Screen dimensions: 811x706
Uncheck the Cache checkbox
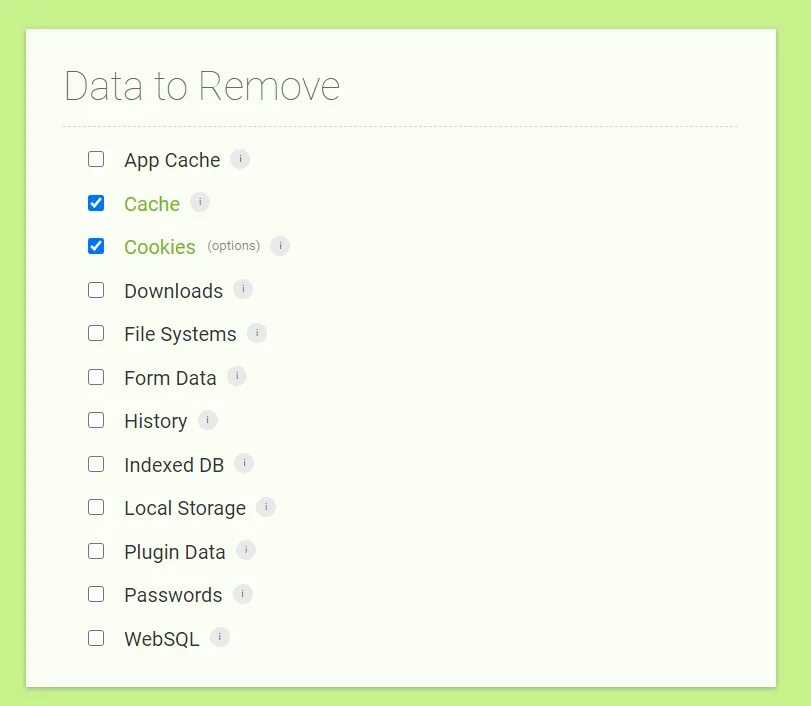96,203
